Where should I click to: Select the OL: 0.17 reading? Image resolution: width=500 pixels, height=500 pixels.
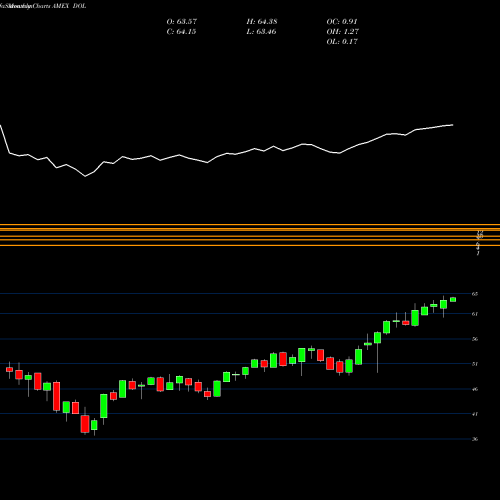[342, 42]
